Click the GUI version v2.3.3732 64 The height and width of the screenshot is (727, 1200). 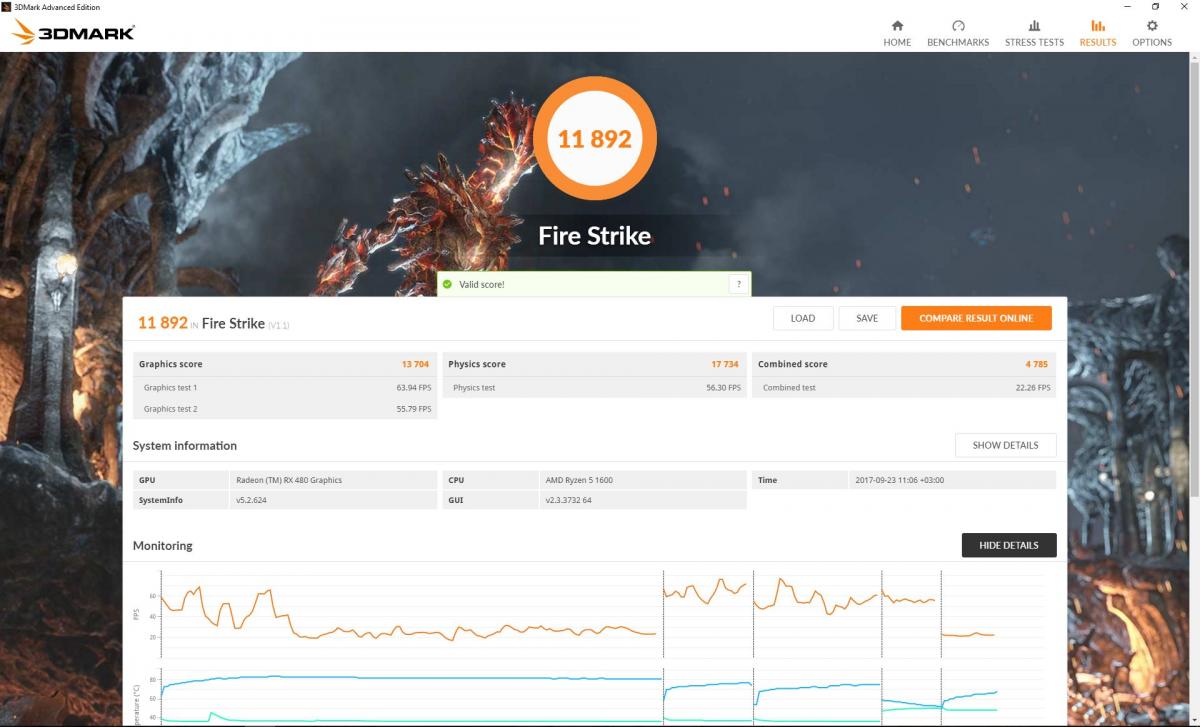coord(568,500)
